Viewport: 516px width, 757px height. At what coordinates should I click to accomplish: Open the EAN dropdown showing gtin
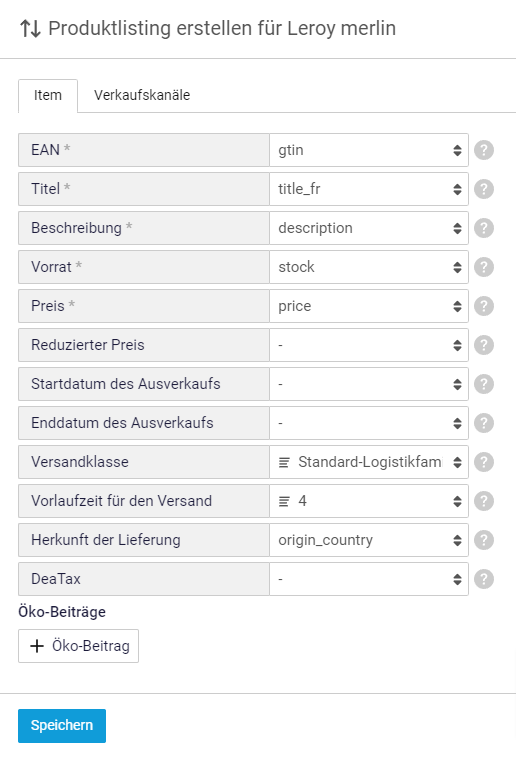coord(369,150)
